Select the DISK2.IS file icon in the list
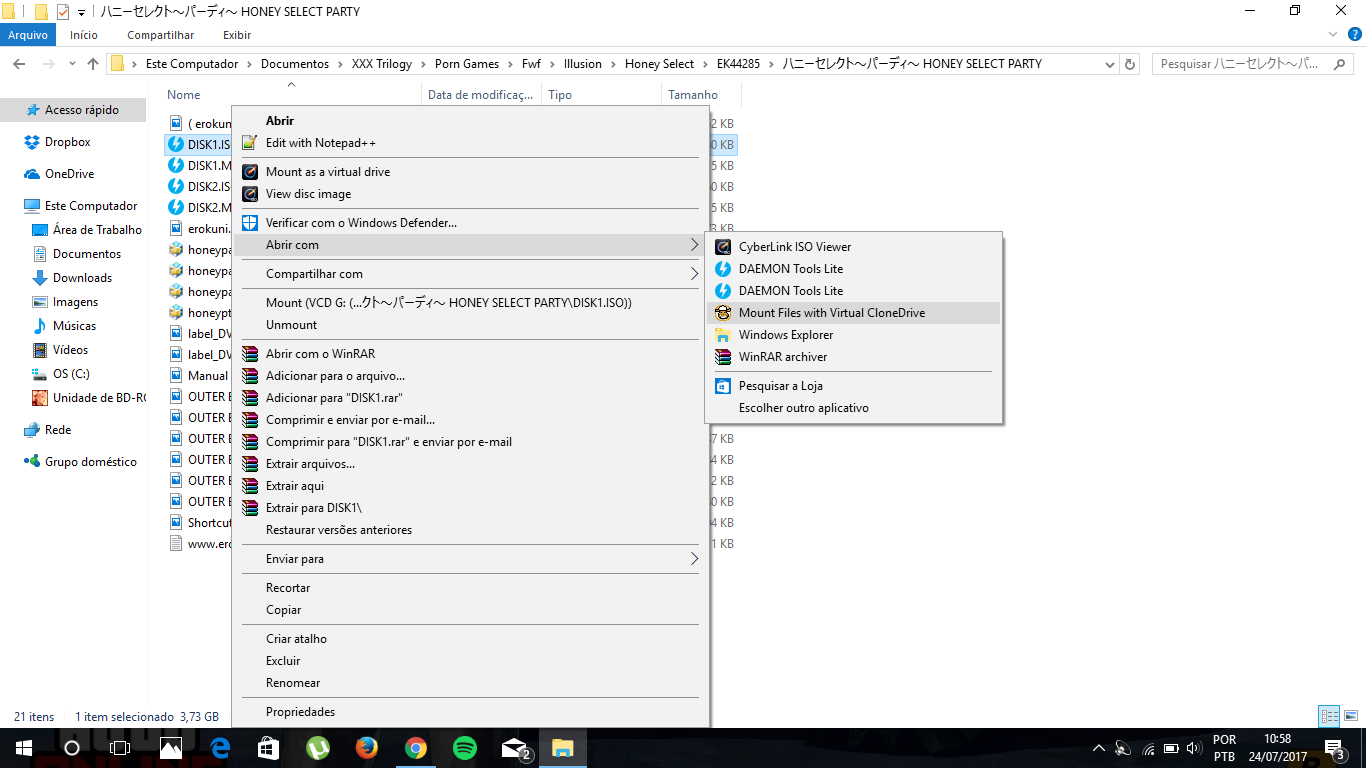The image size is (1366, 768). (x=176, y=186)
